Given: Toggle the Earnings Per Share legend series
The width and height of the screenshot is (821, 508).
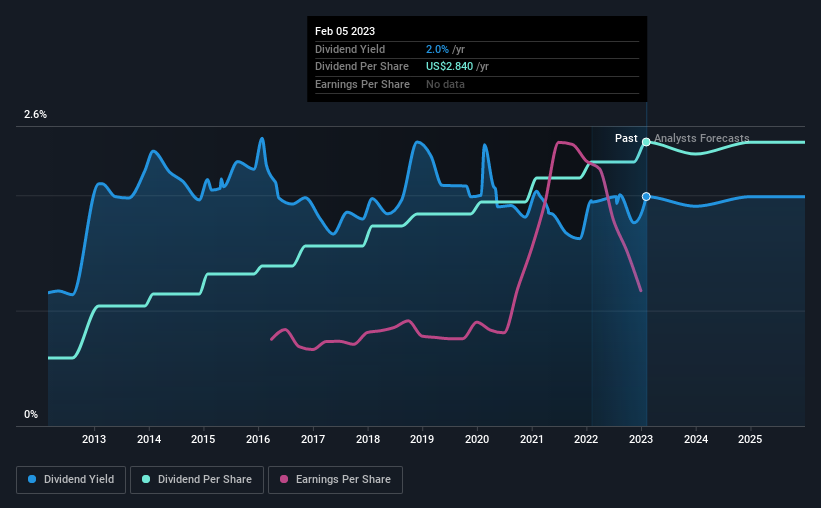Looking at the screenshot, I should [x=335, y=480].
